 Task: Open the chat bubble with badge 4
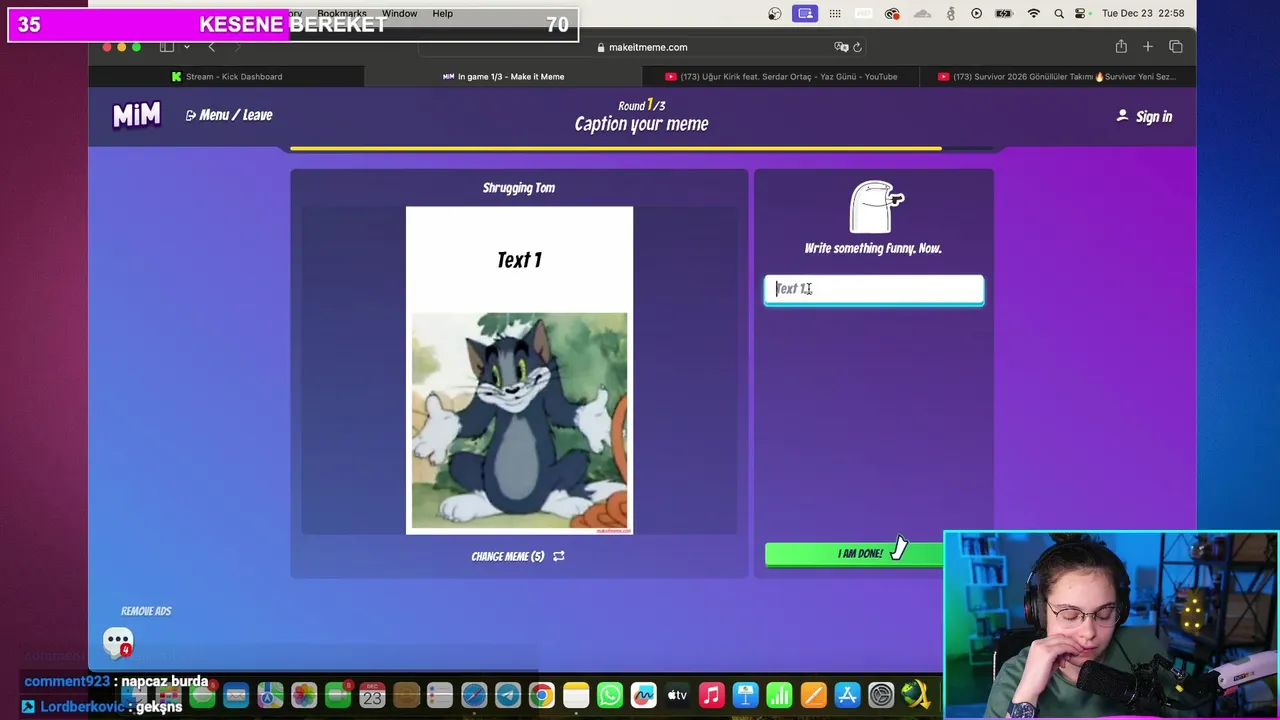pyautogui.click(x=118, y=641)
